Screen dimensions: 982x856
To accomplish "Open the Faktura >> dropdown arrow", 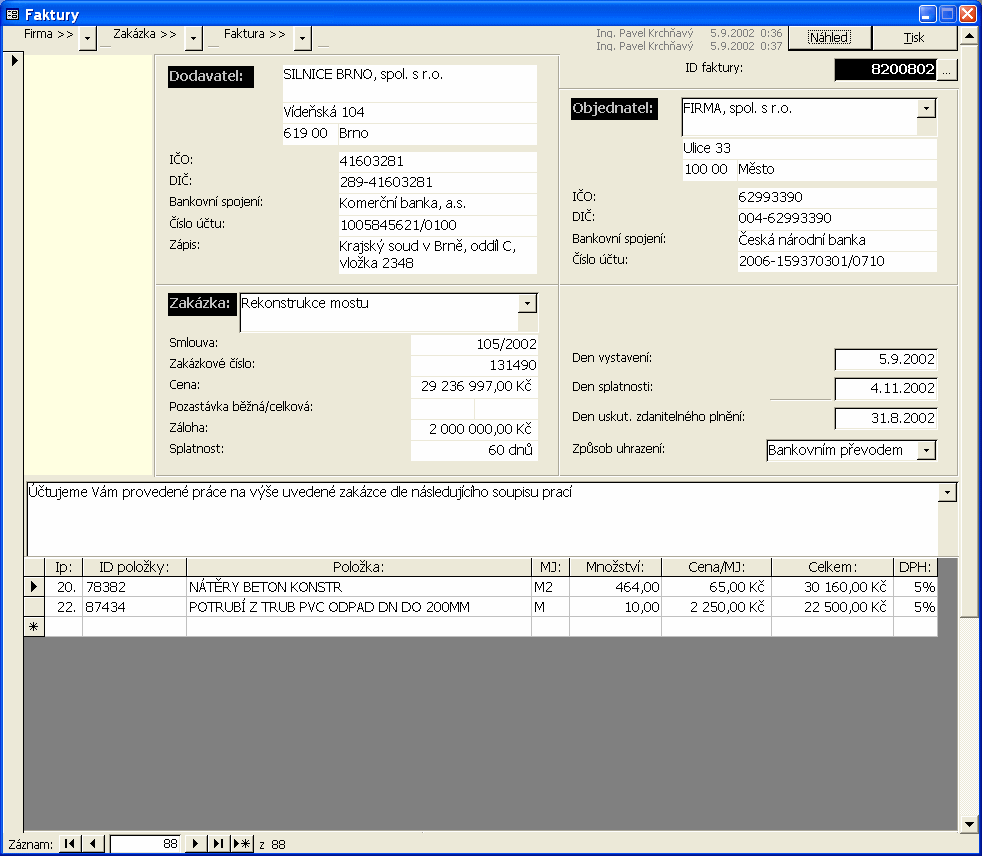I will tap(302, 38).
